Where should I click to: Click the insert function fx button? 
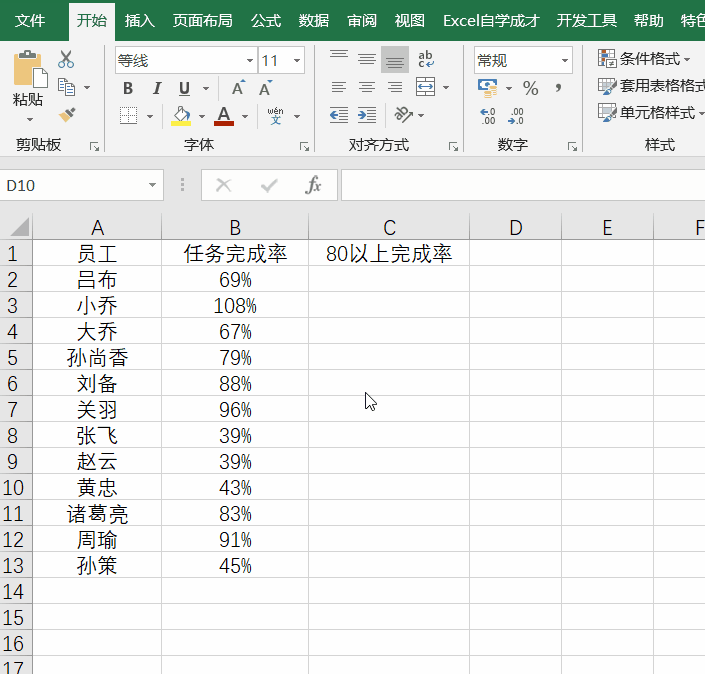[313, 185]
